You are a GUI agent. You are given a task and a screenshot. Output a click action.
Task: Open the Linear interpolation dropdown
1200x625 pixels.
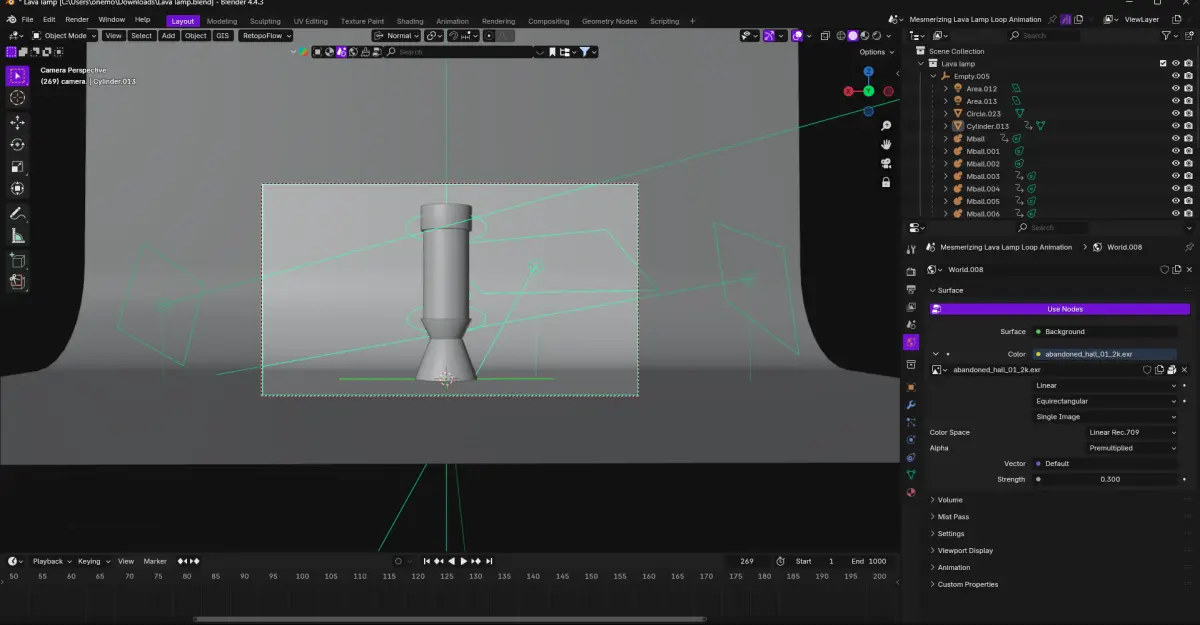(x=1106, y=385)
